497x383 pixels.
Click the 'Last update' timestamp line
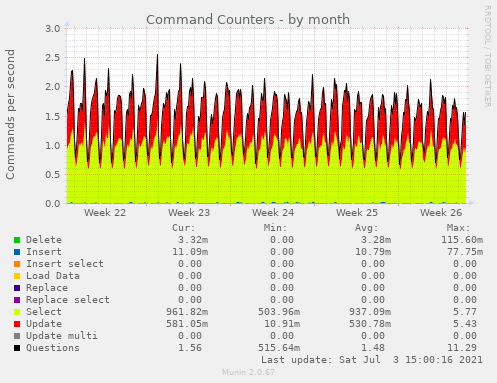[x=372, y=360]
